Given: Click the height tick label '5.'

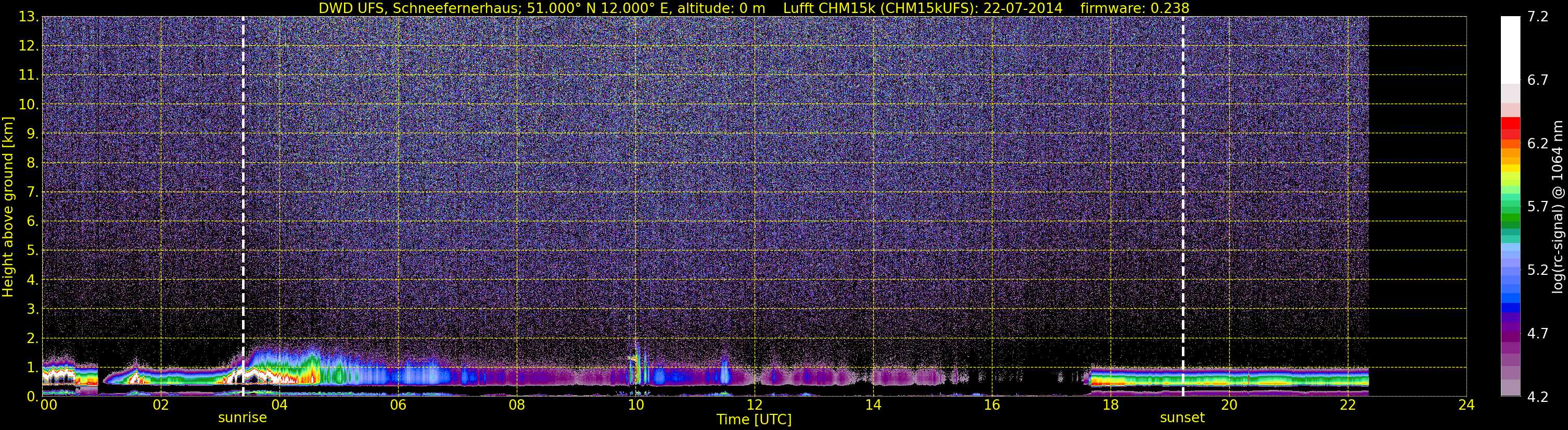Looking at the screenshot, I should coord(32,251).
